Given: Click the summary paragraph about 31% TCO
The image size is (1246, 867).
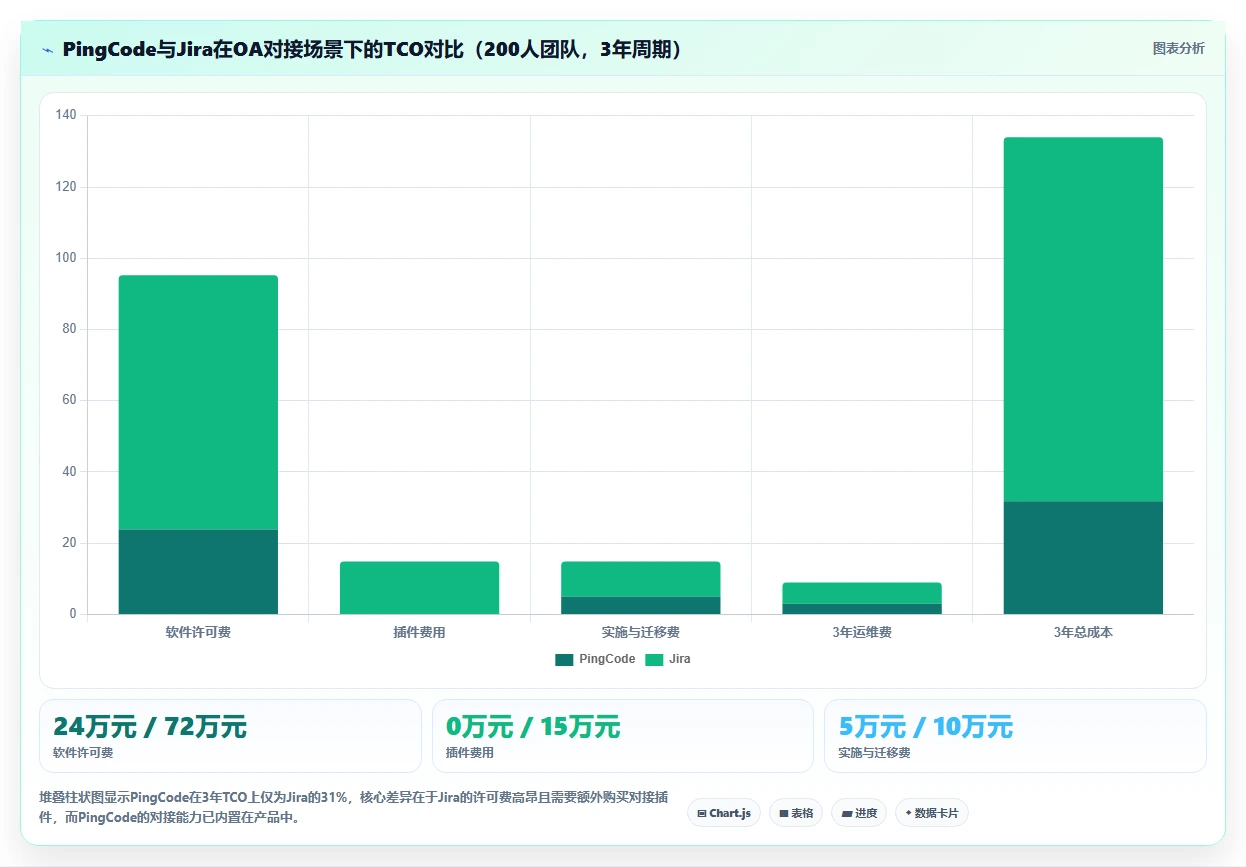Looking at the screenshot, I should tap(354, 807).
